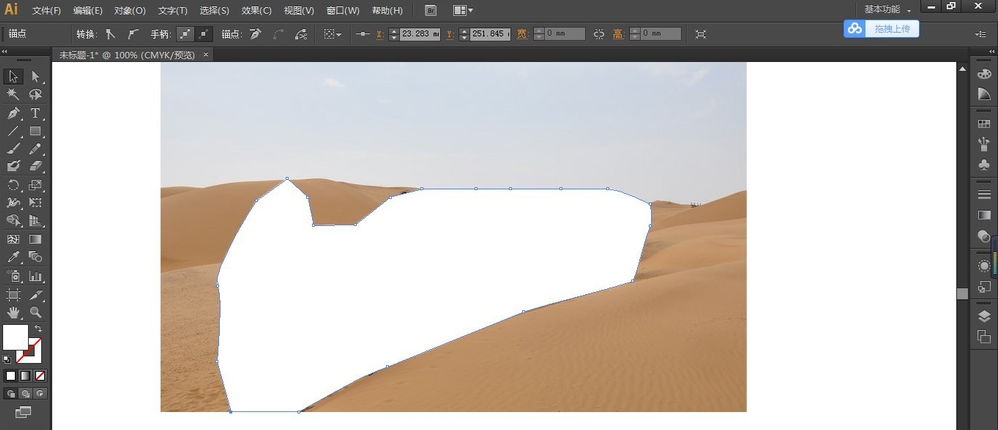Screen dimensions: 998x430
Task: Click the Bridge (Br) icon
Action: 430,10
